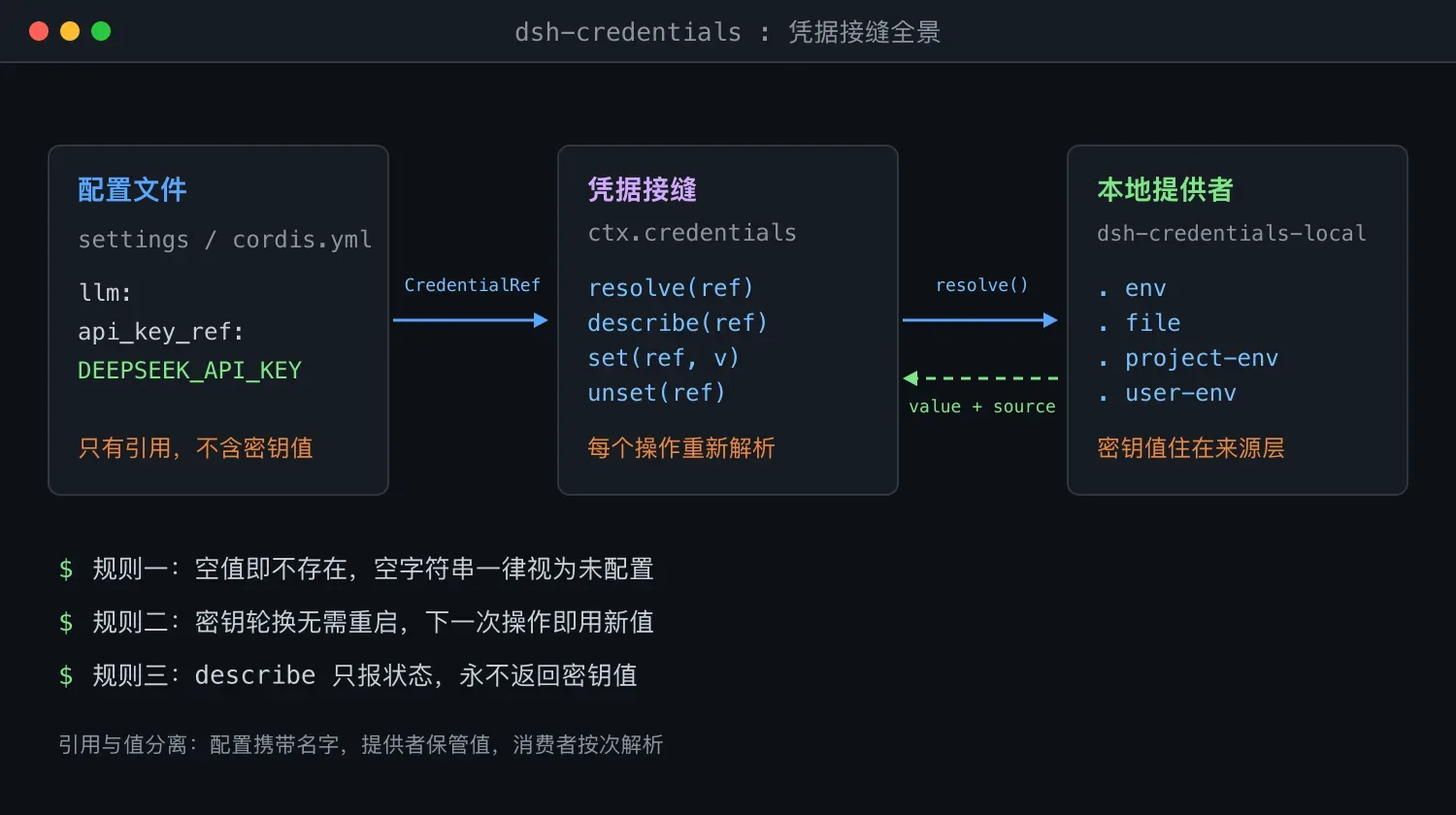This screenshot has width=1456, height=815.
Task: Click the green maximize window button
Action: click(x=101, y=31)
